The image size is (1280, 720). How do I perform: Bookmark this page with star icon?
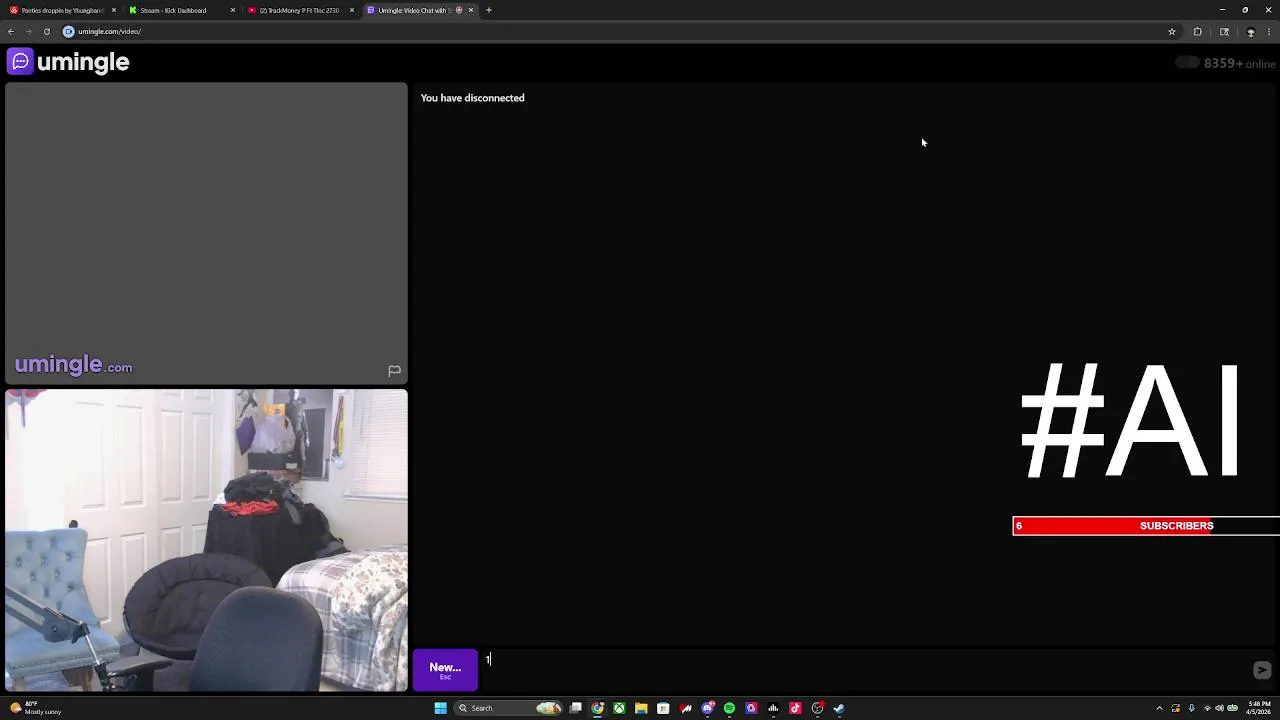[x=1172, y=31]
